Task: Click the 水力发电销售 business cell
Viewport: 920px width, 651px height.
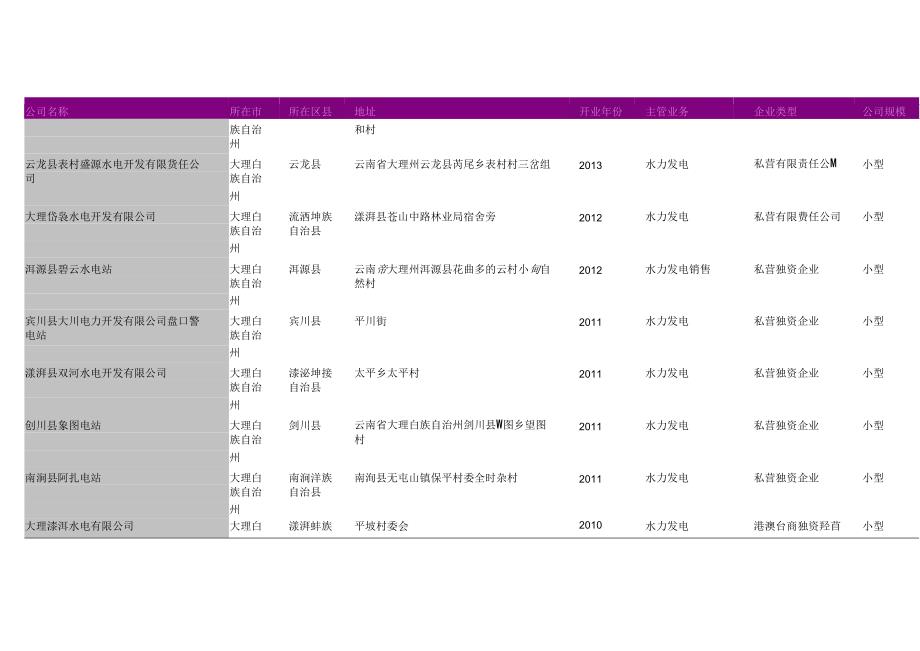Action: click(x=678, y=269)
